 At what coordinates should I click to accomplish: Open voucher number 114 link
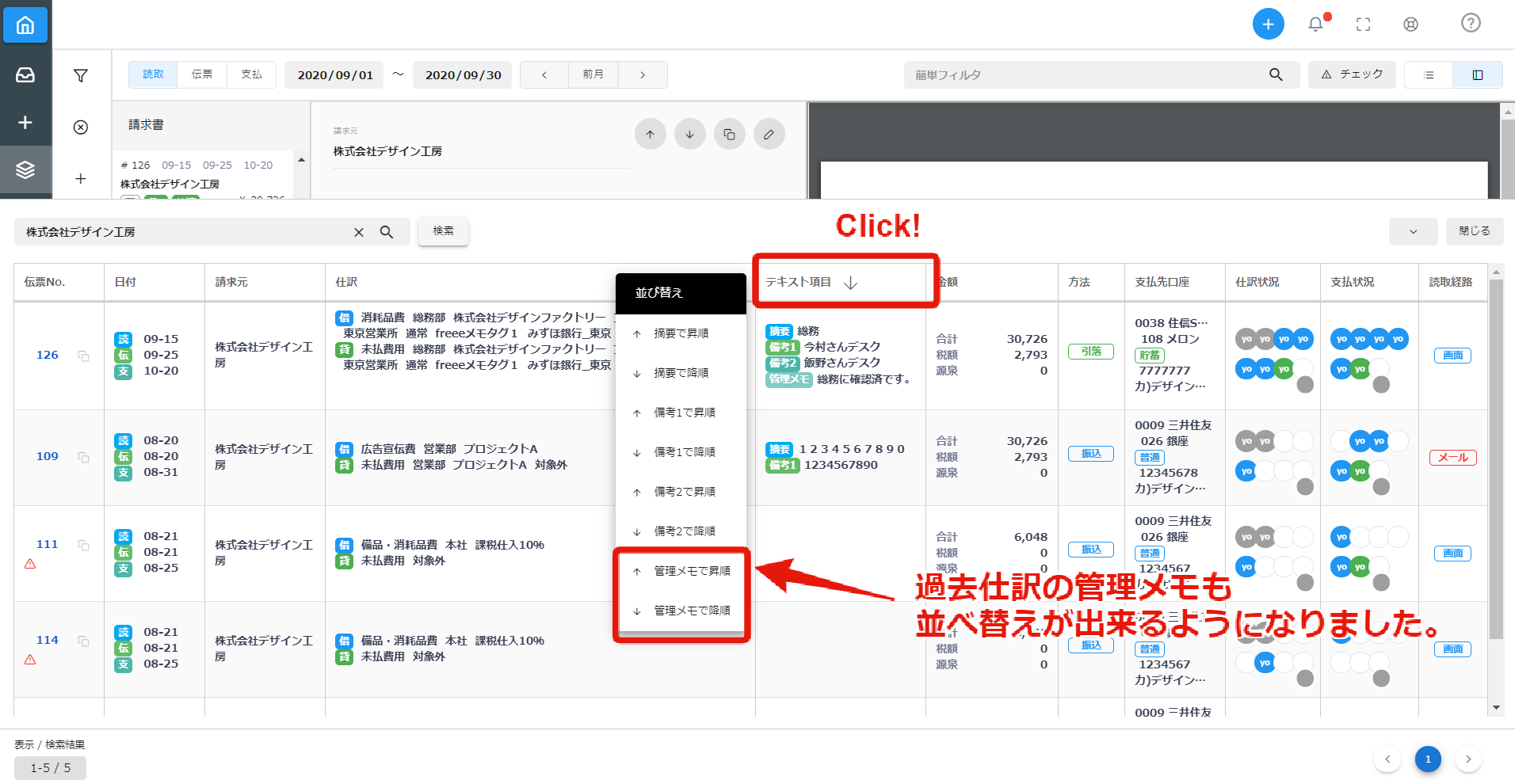tap(48, 640)
